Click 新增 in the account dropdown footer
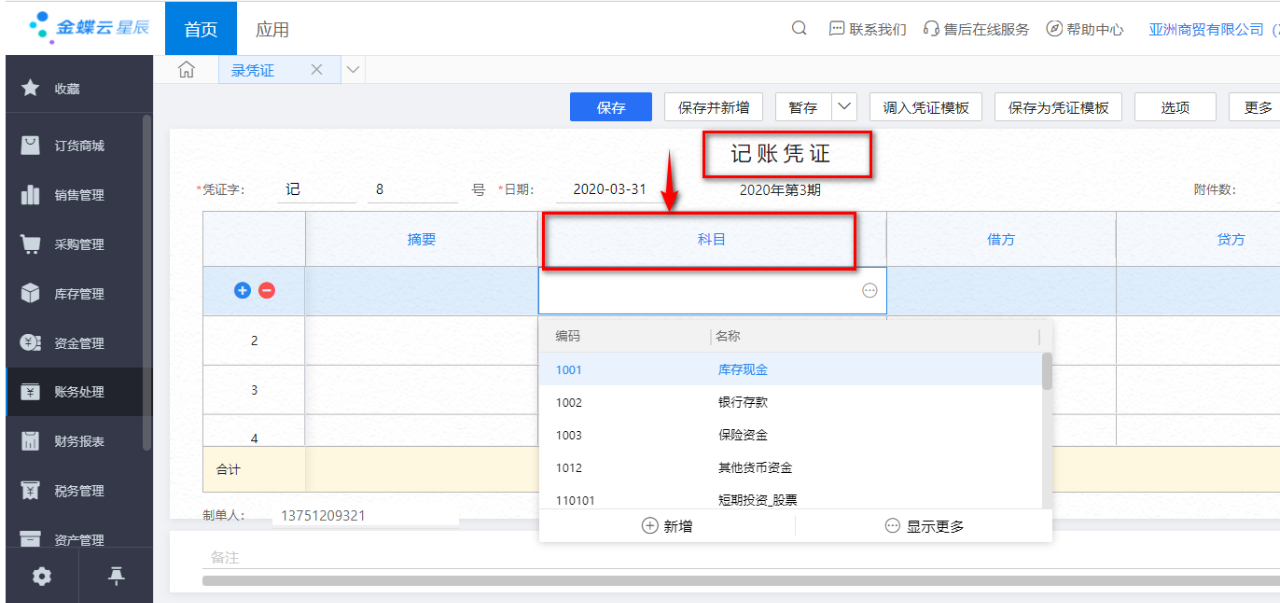Image resolution: width=1280 pixels, height=603 pixels. pos(667,526)
